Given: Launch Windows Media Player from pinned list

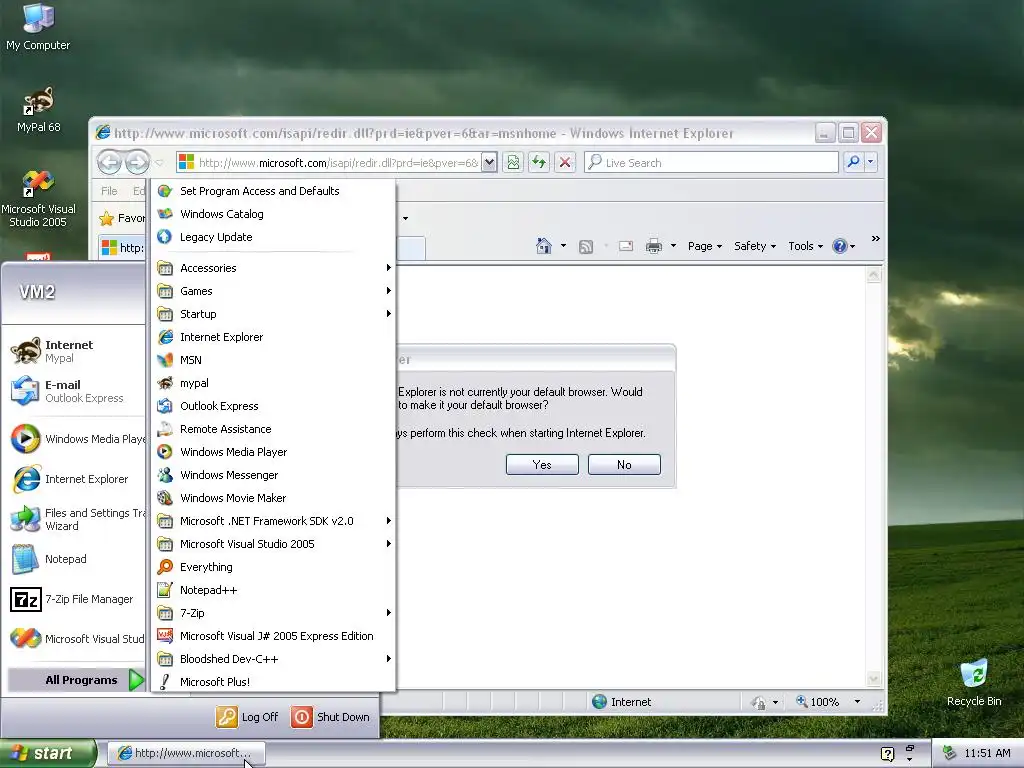Looking at the screenshot, I should [76, 439].
